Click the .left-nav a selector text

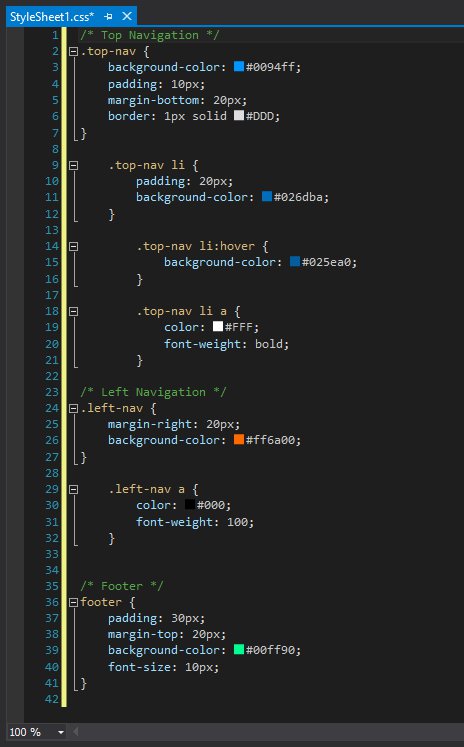click(146, 489)
